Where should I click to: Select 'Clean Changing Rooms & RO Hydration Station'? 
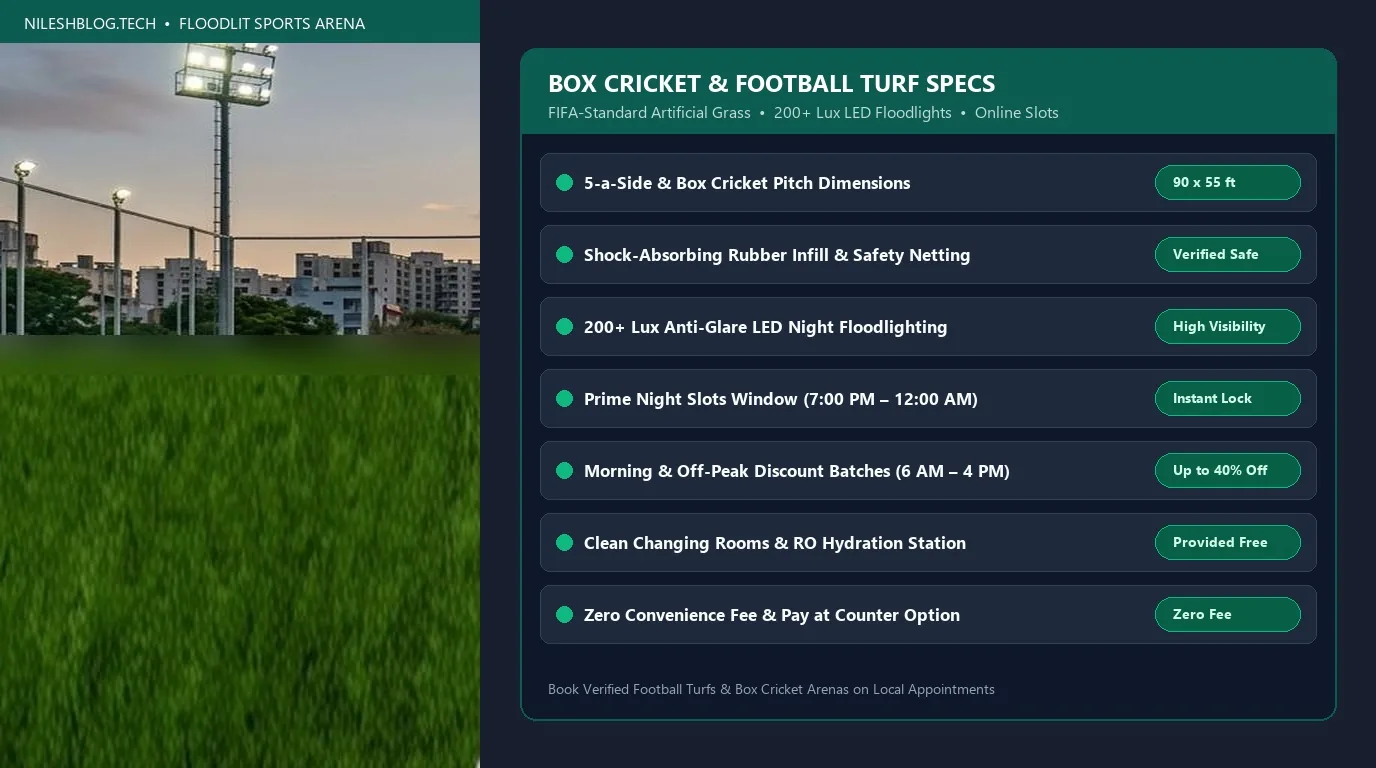point(775,543)
